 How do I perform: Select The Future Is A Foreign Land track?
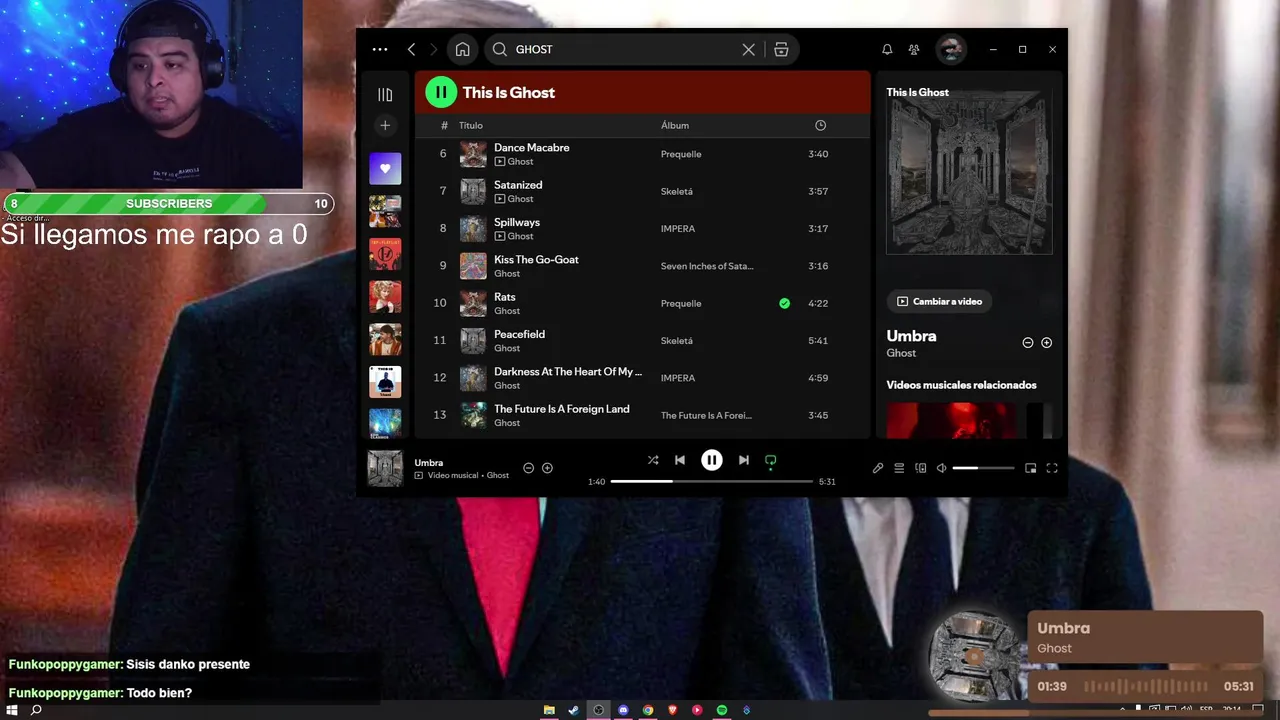[562, 409]
